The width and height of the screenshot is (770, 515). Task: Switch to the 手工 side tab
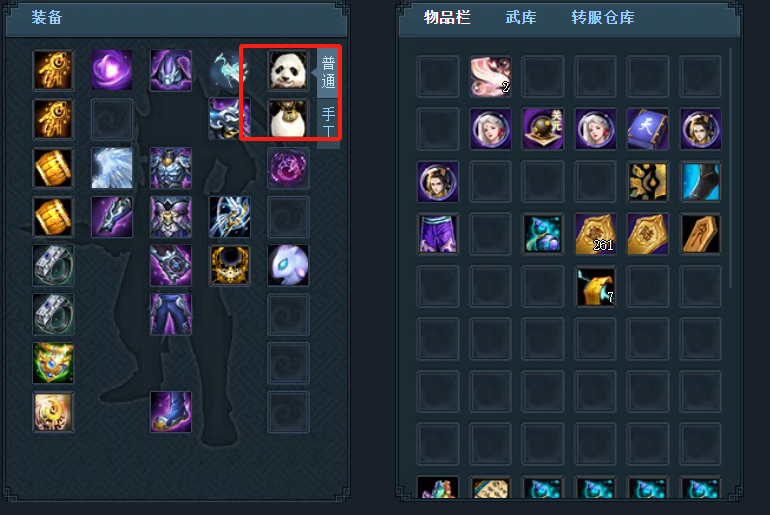(x=328, y=123)
